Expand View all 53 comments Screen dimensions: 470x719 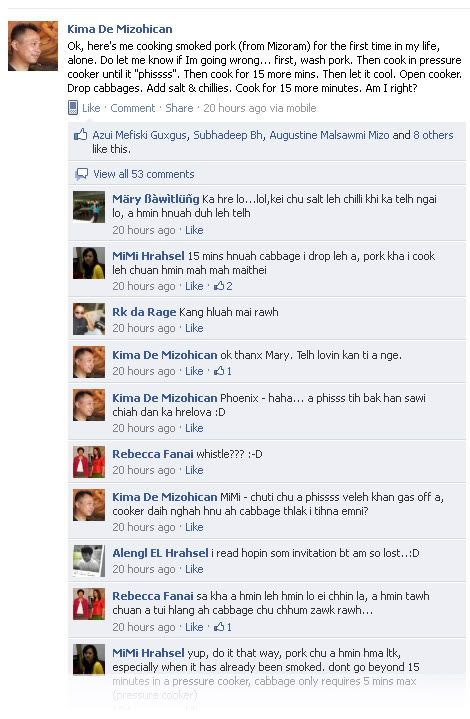coord(144,174)
